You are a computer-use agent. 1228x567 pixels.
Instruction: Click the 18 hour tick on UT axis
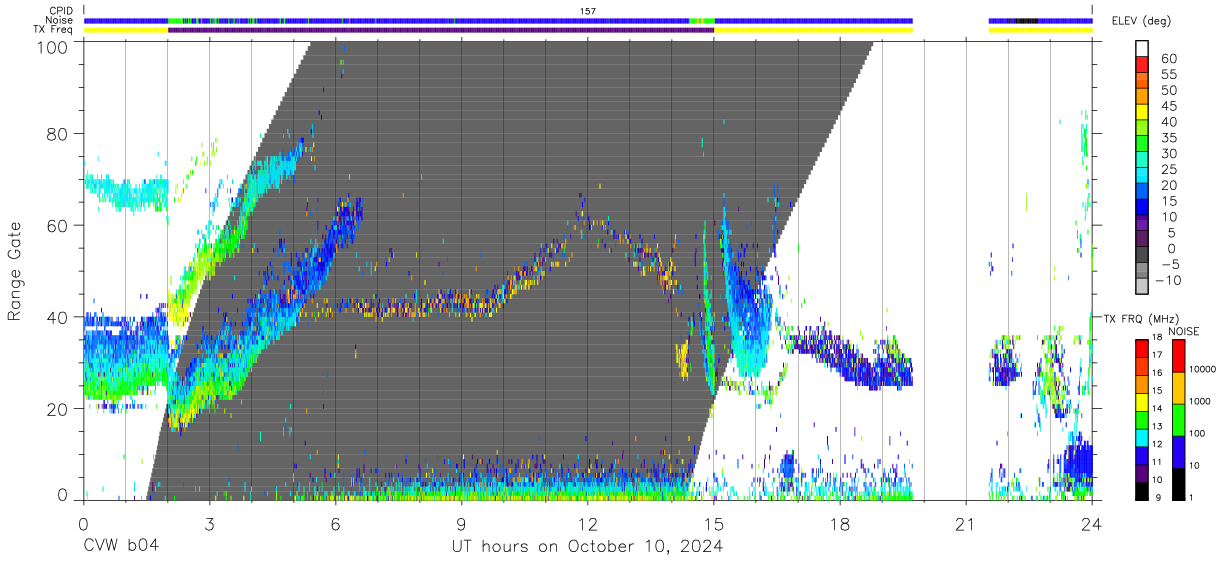coord(840,523)
